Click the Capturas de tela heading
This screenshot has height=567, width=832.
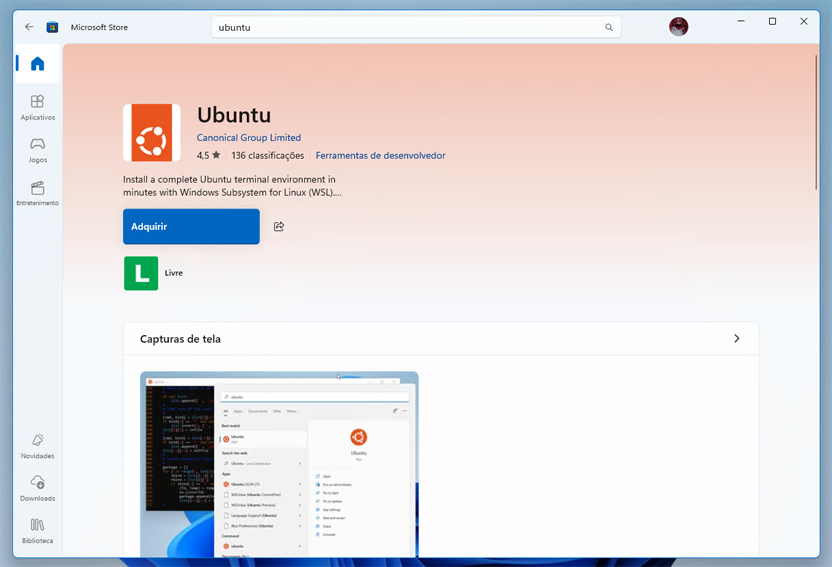pyautogui.click(x=180, y=339)
